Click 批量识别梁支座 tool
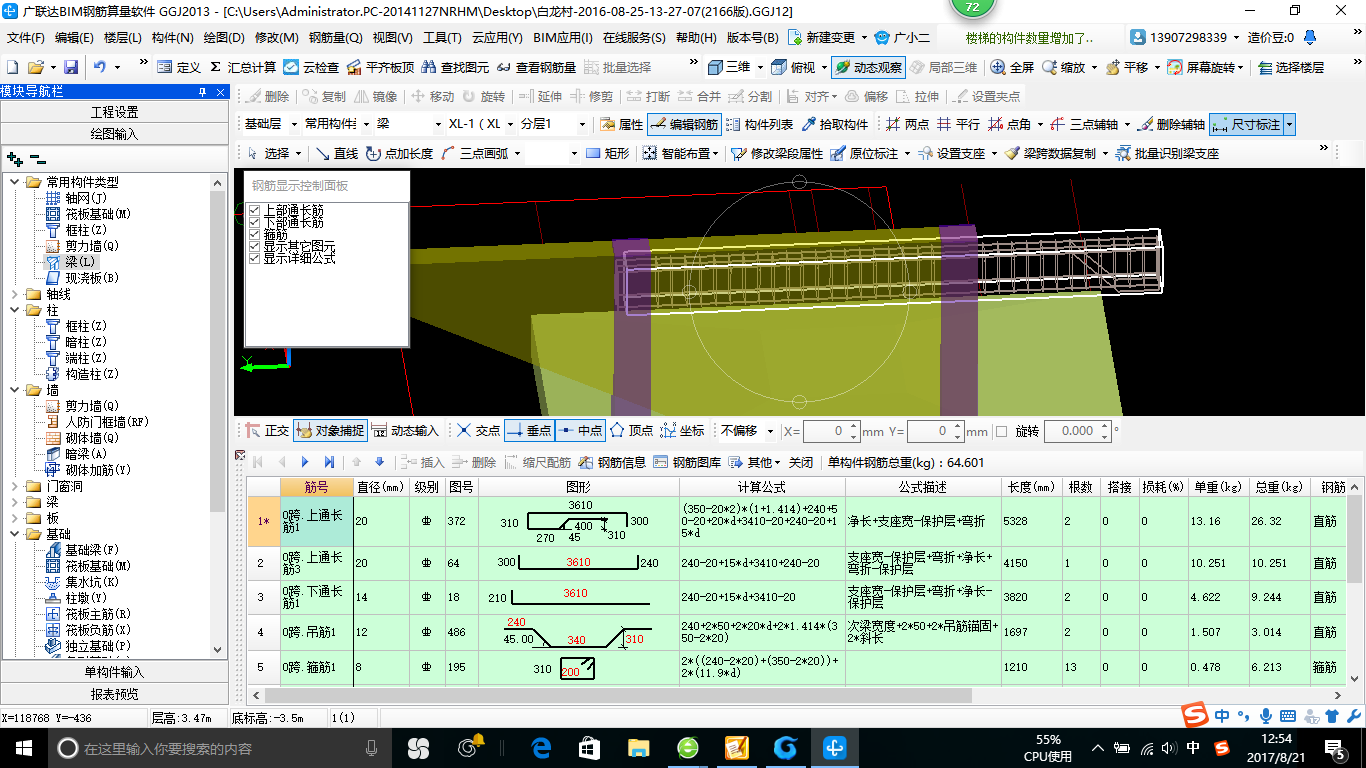The image size is (1366, 768). [x=1167, y=153]
